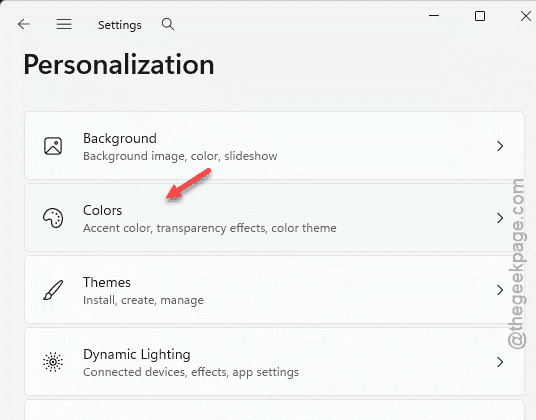Click the Colors palette icon

point(53,218)
